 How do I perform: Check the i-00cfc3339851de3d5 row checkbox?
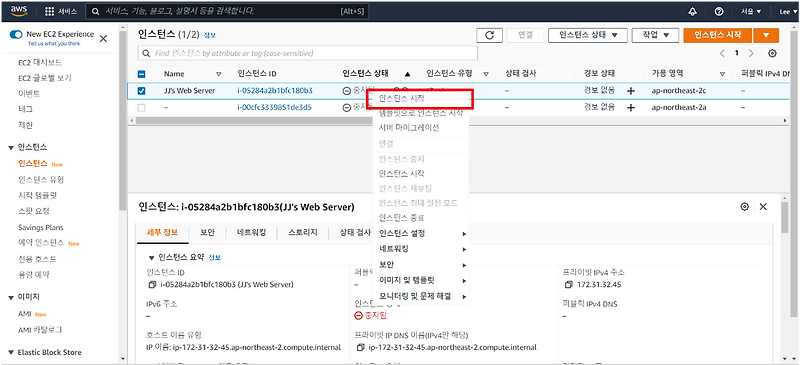click(142, 108)
